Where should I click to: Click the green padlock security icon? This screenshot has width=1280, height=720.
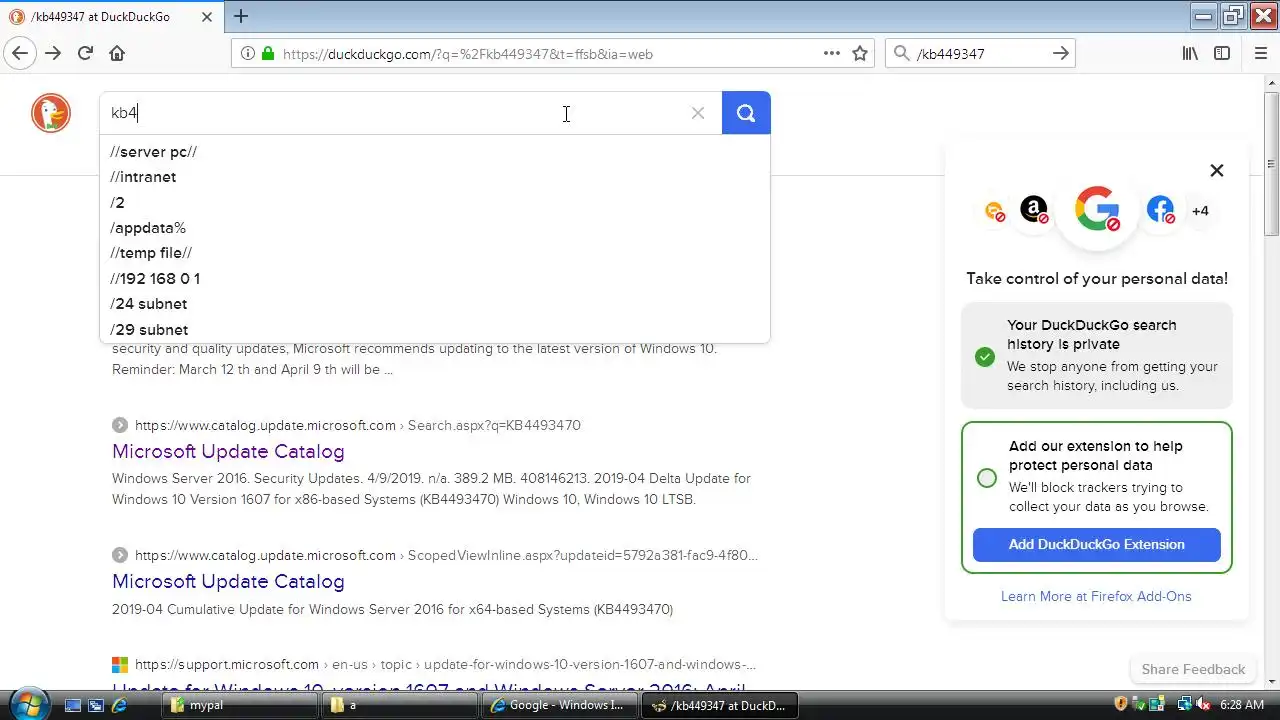[267, 54]
